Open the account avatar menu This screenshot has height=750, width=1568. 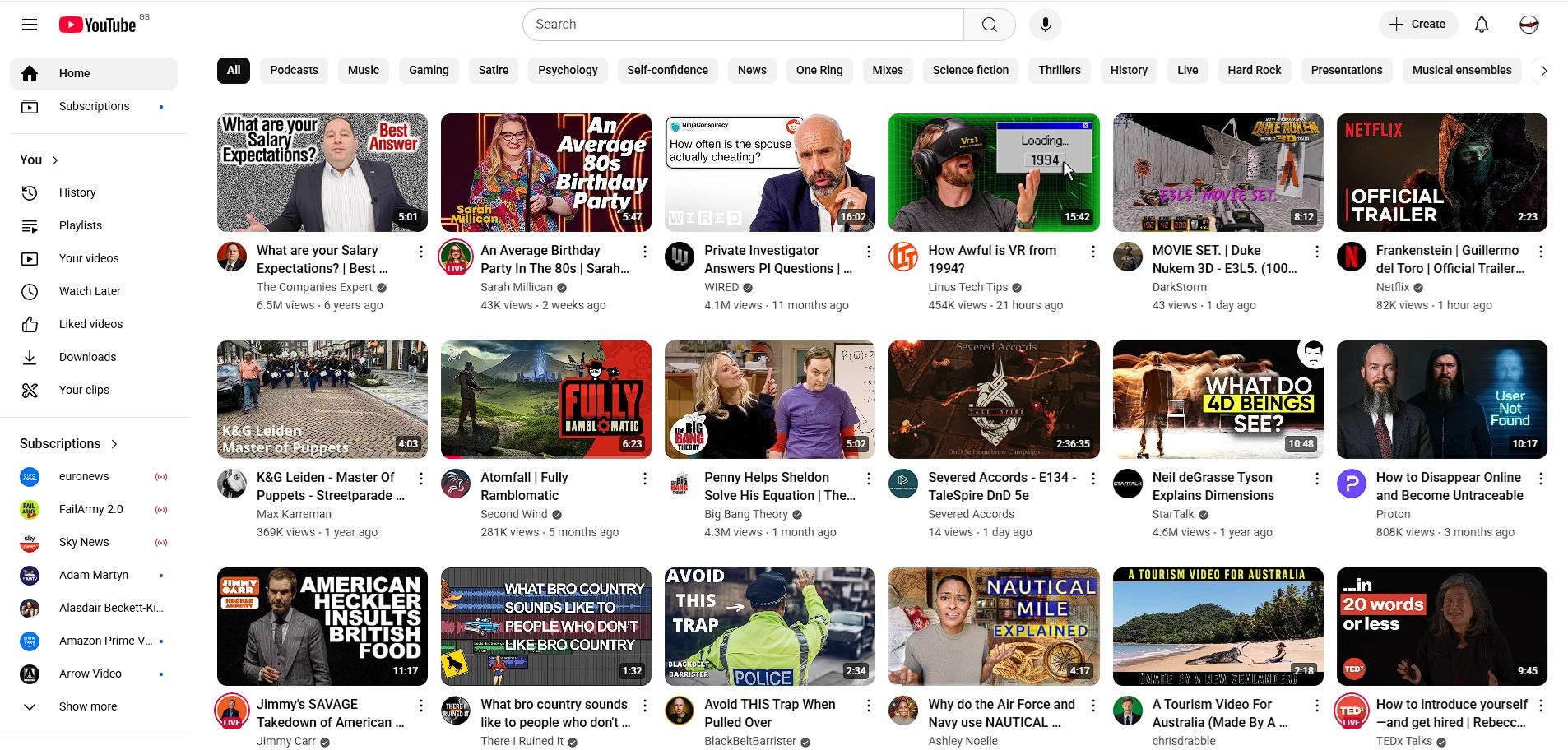click(x=1529, y=25)
